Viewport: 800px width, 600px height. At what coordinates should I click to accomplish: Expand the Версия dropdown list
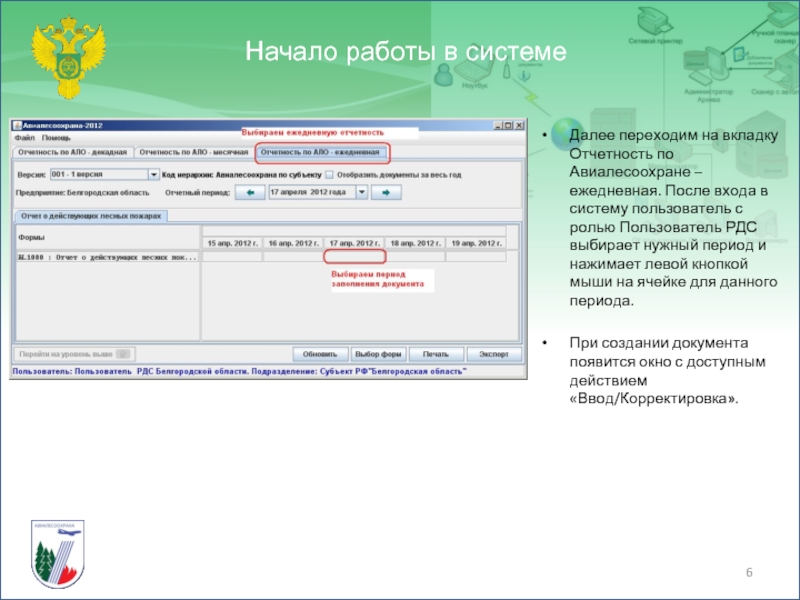coord(152,174)
